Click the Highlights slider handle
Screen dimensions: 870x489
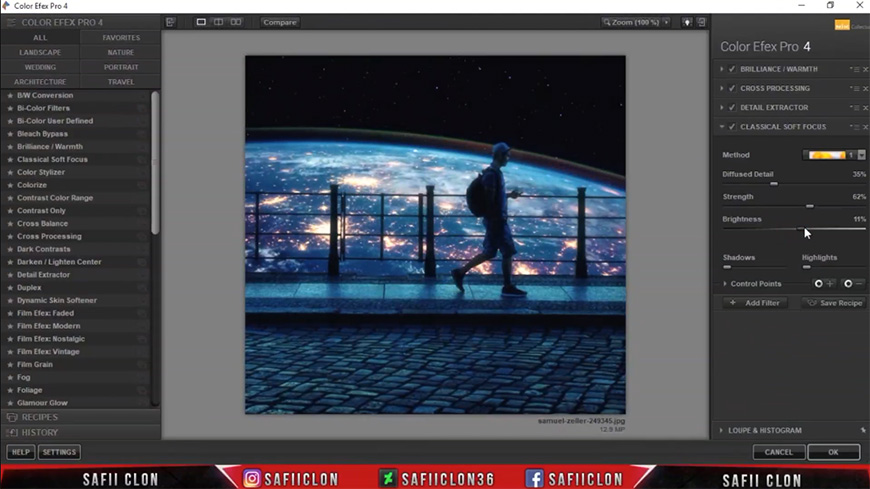point(806,267)
